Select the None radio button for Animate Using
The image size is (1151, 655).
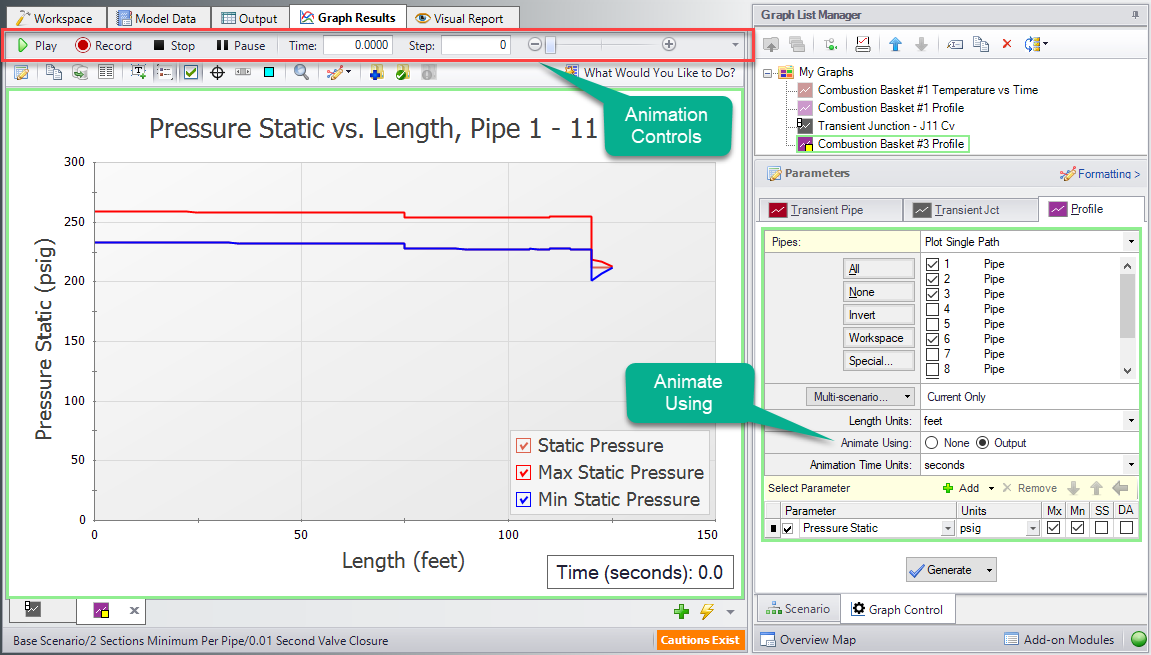tap(932, 443)
